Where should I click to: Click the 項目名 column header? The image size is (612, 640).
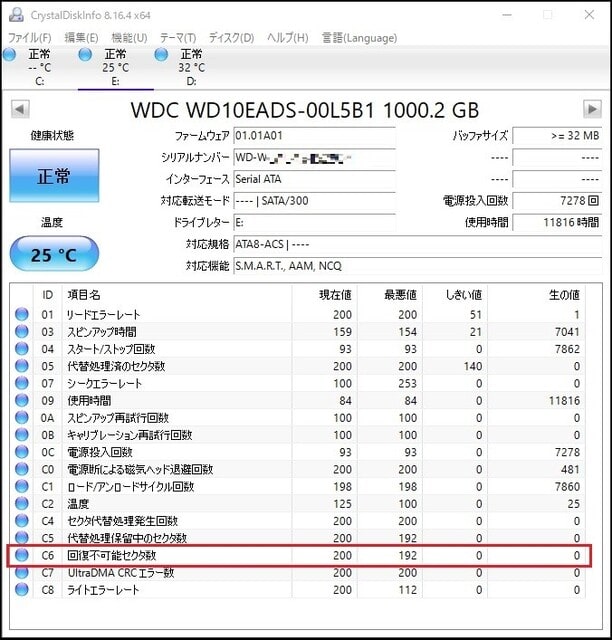tap(177, 295)
